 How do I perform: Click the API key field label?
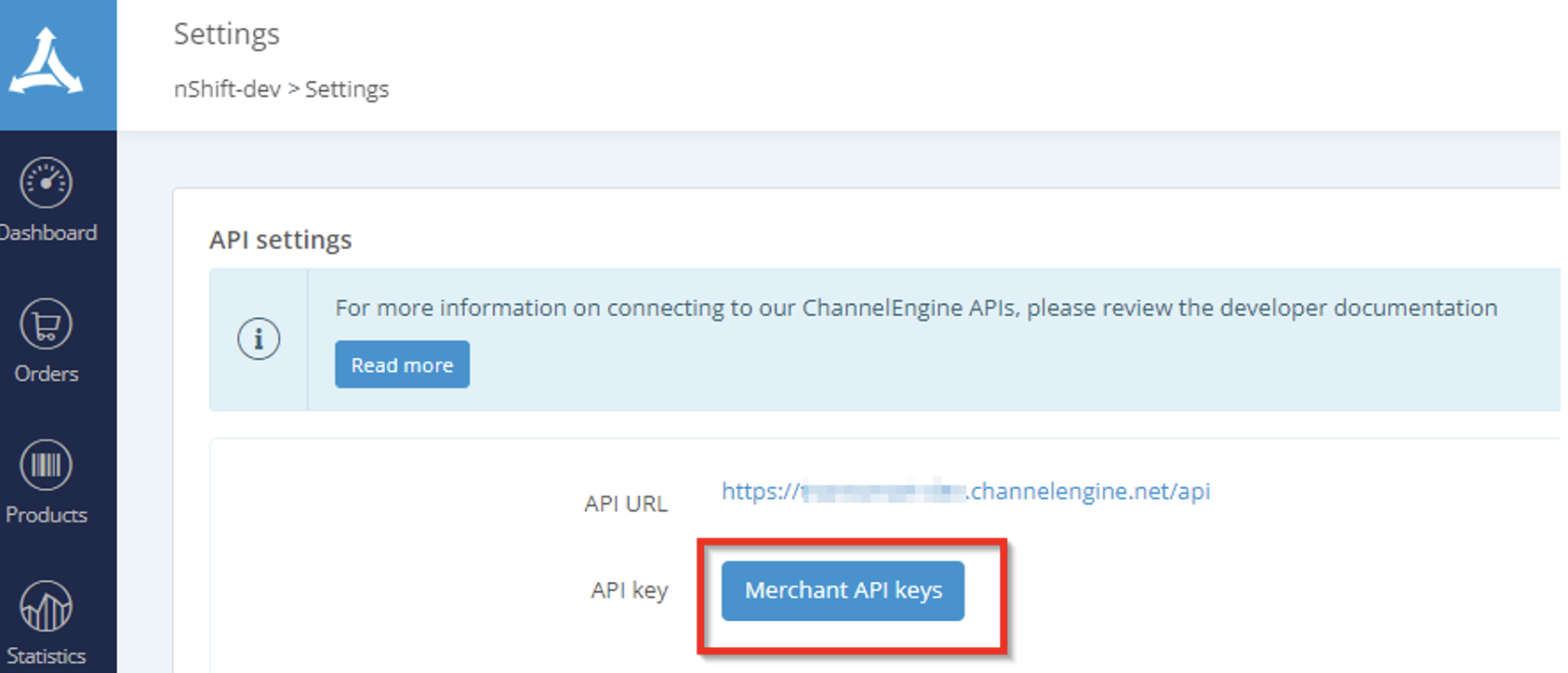pos(629,590)
